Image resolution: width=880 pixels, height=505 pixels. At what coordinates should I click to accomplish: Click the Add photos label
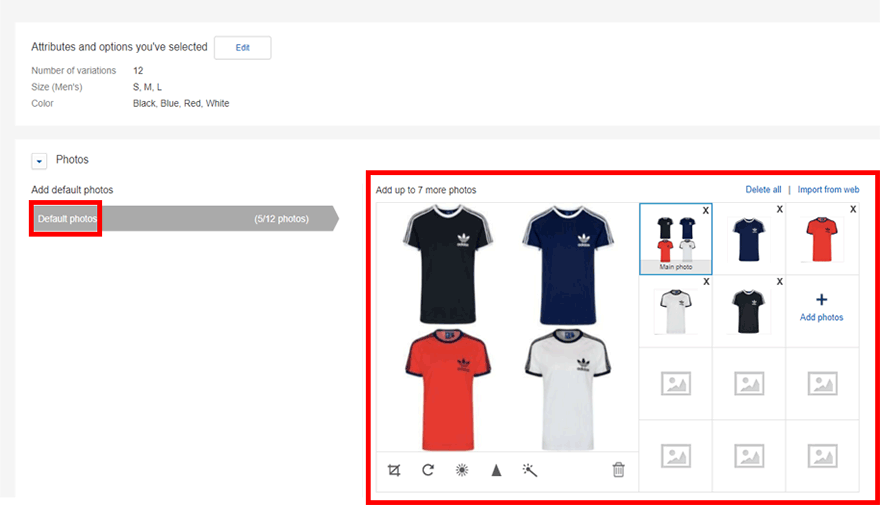point(822,318)
